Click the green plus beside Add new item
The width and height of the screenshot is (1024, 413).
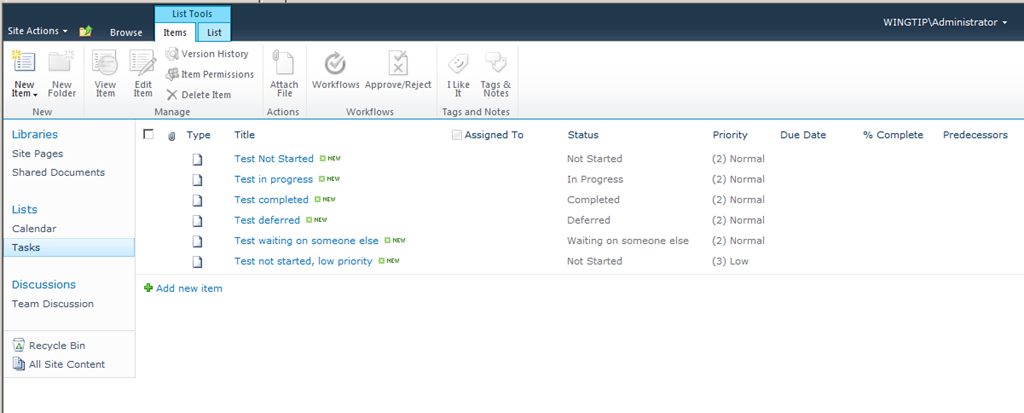(x=148, y=288)
